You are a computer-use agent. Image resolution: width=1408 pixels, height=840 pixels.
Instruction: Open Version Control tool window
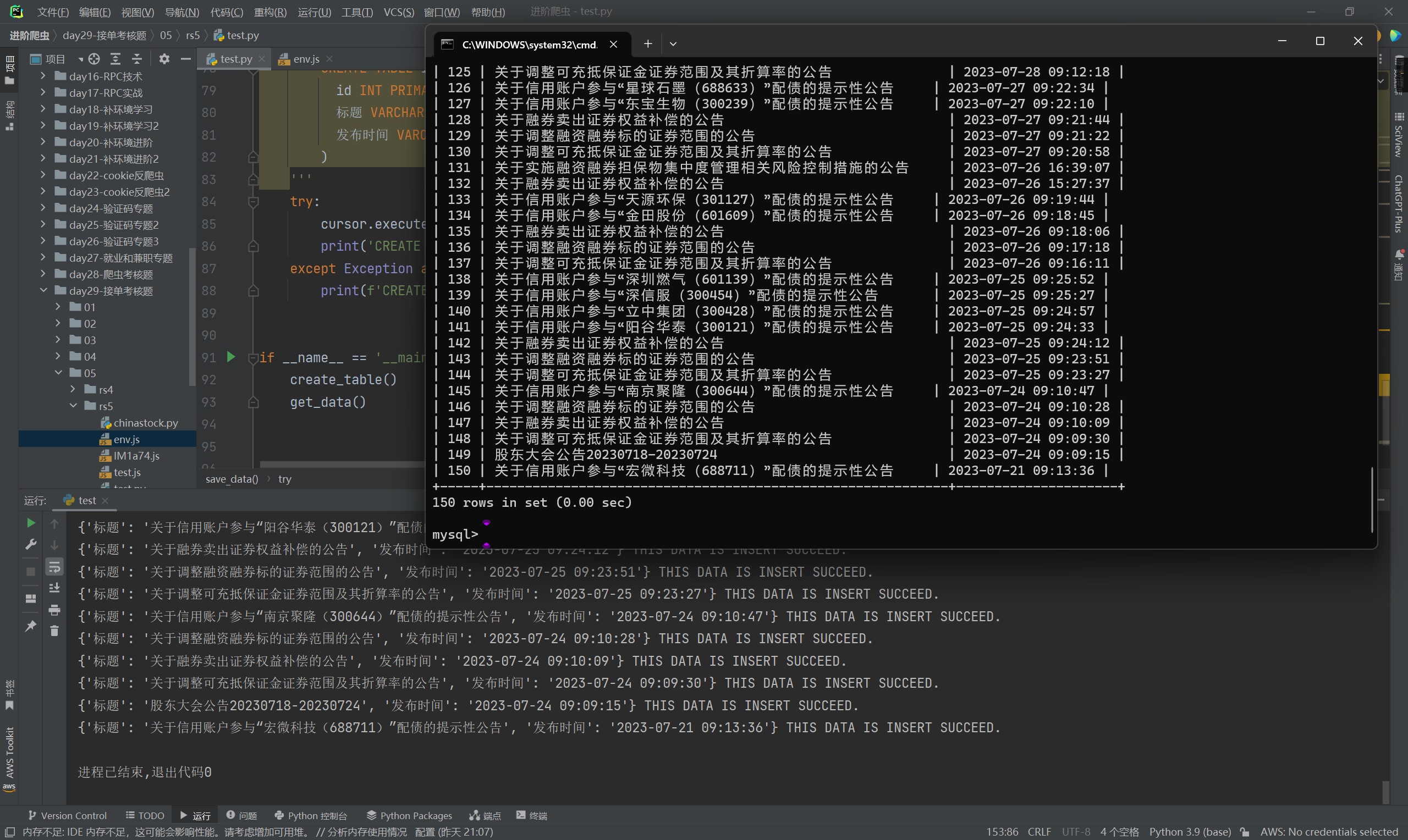coord(67,815)
